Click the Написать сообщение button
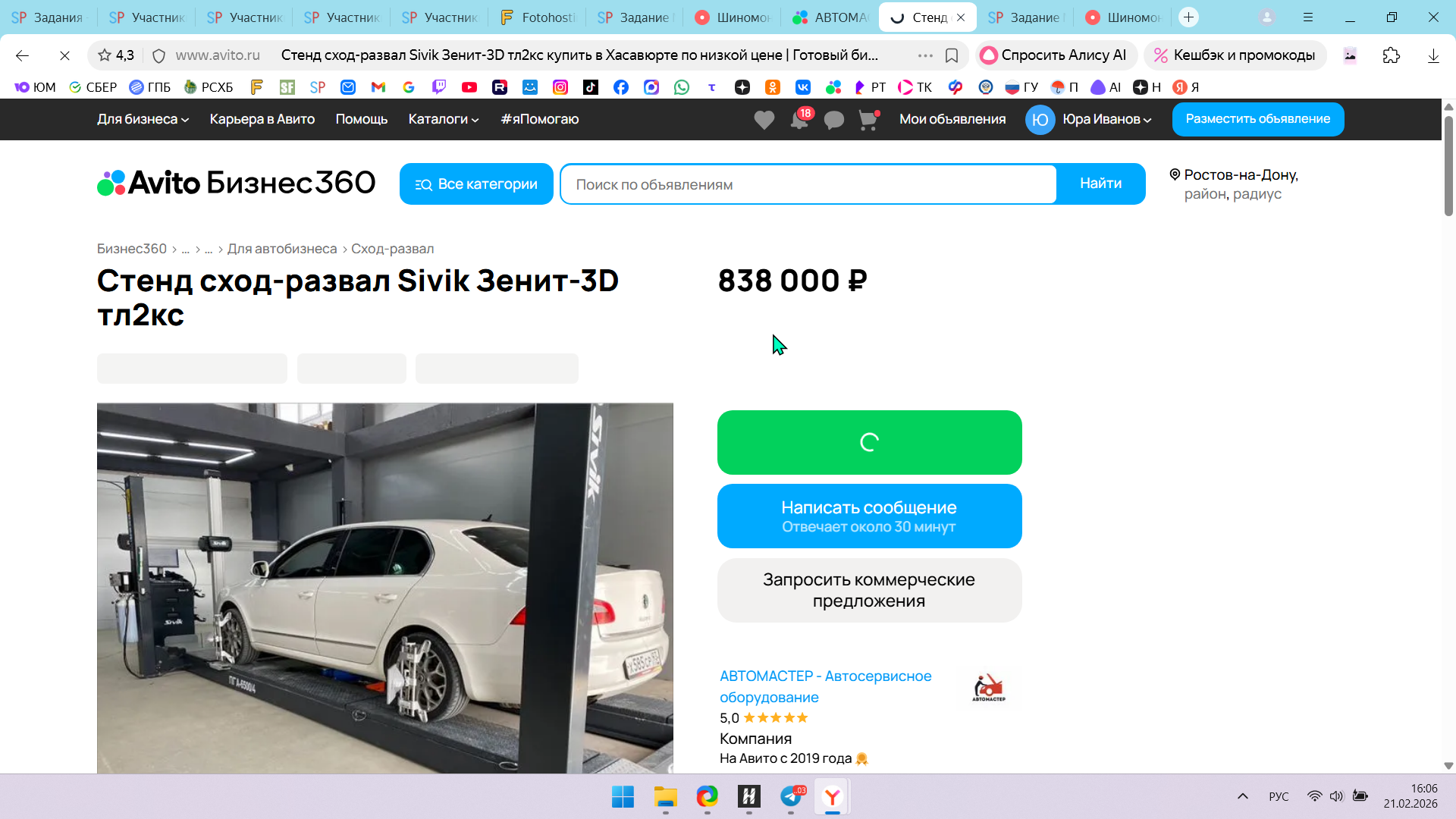 (x=869, y=516)
